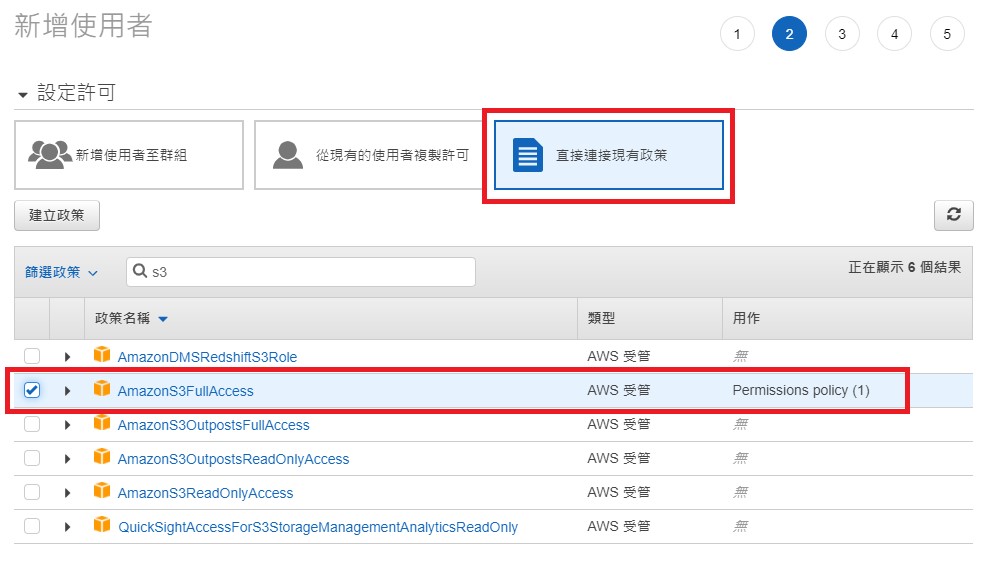The image size is (999, 581).
Task: Click the 建立政策 button
Action: [x=57, y=215]
